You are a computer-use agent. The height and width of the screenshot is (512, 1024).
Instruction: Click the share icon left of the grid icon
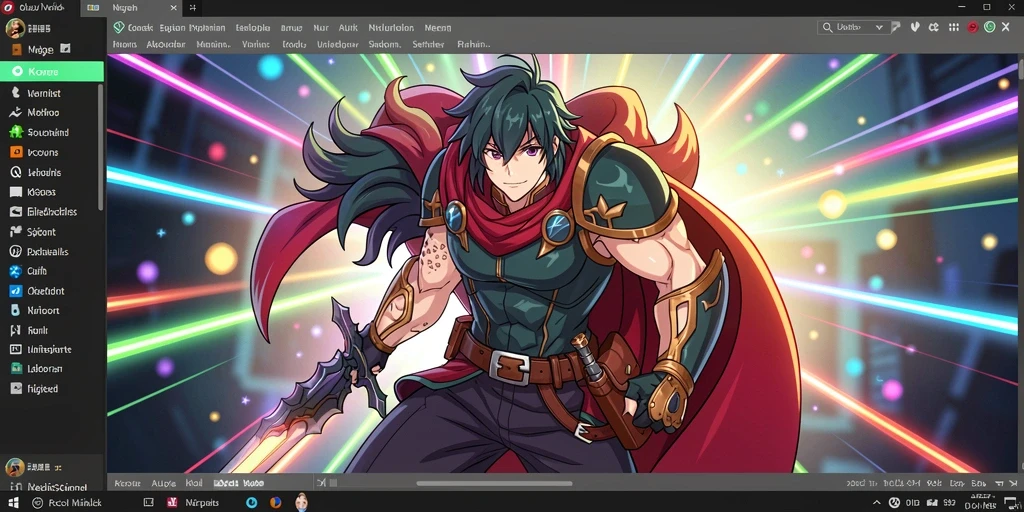click(934, 27)
